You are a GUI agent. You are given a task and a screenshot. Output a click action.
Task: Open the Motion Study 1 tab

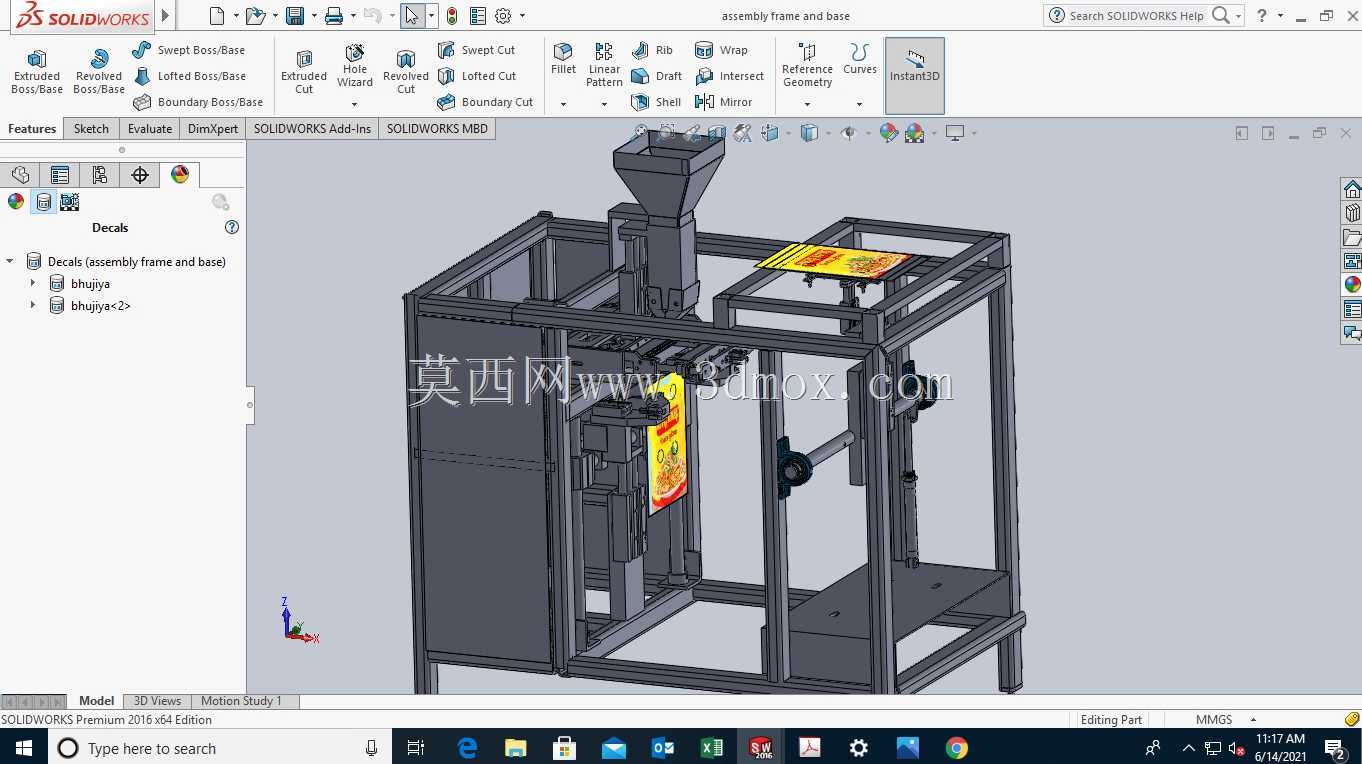(241, 701)
